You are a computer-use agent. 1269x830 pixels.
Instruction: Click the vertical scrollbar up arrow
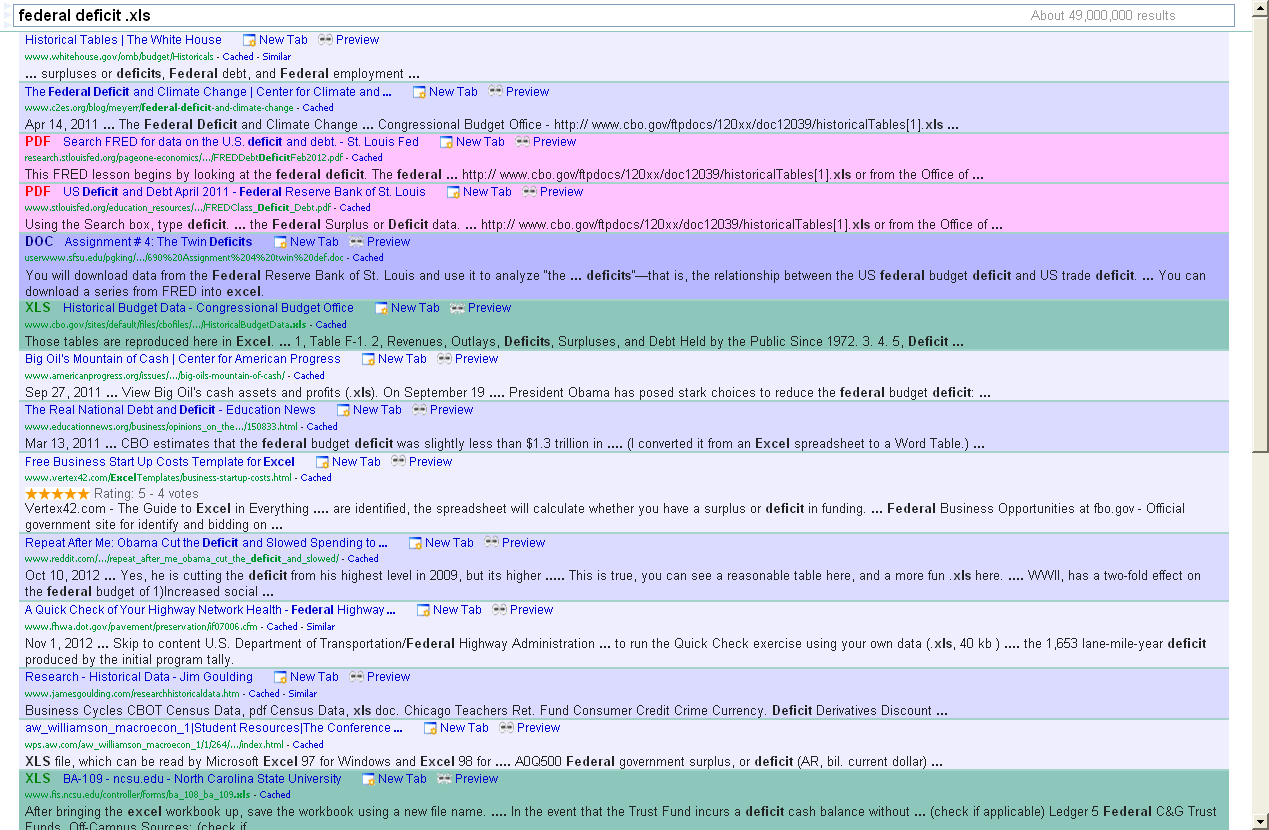click(1259, 8)
